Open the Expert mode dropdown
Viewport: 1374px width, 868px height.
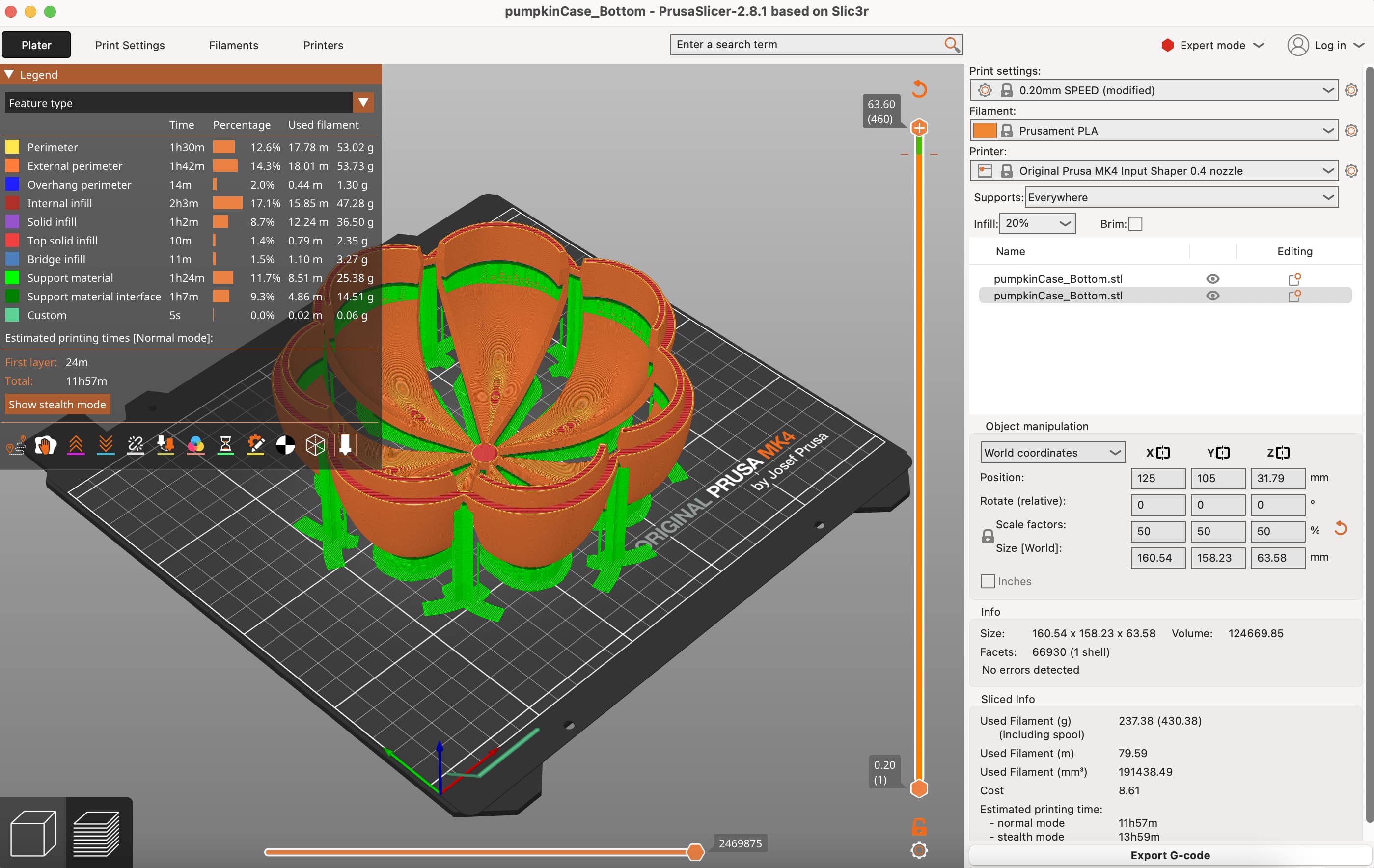1212,45
